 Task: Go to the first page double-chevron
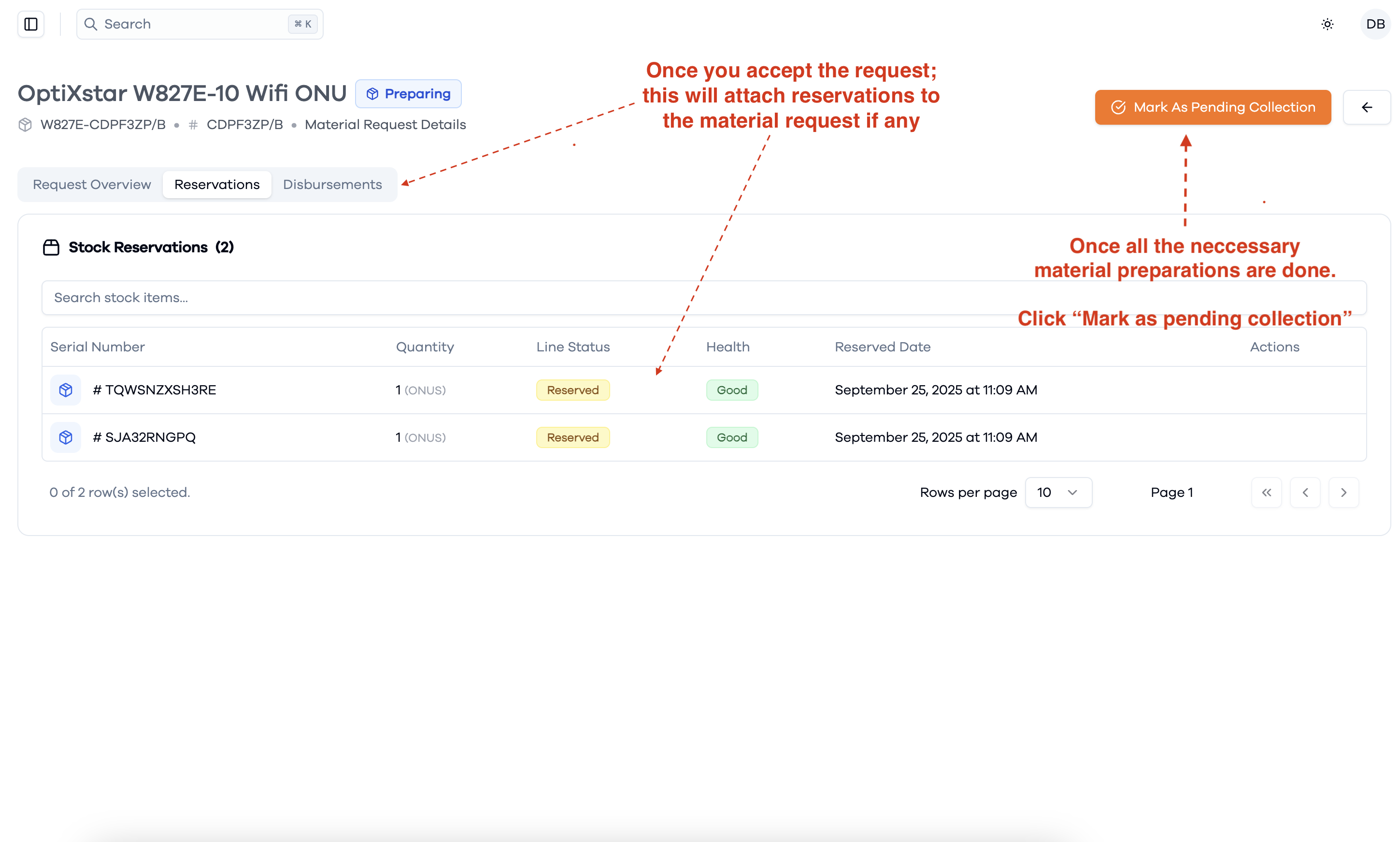(1266, 492)
